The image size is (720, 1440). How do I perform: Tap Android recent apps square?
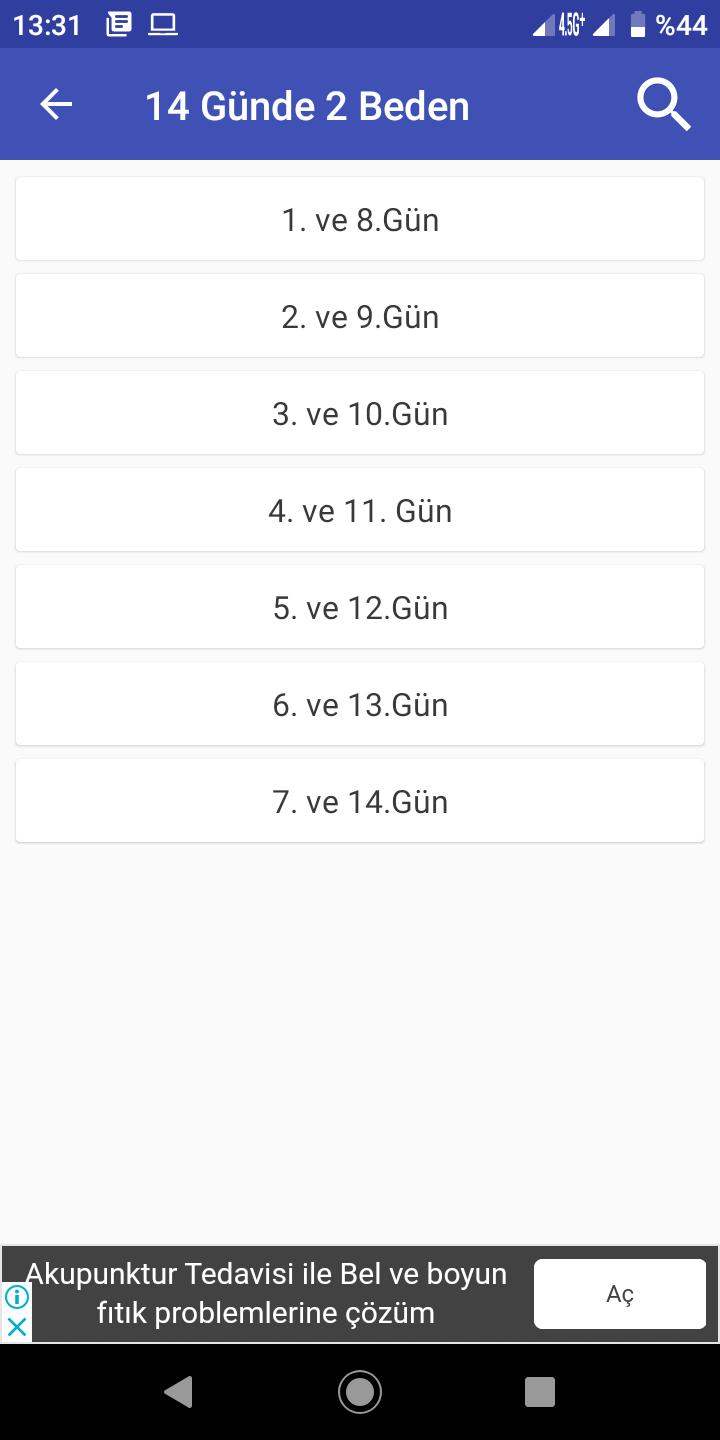tap(540, 1392)
